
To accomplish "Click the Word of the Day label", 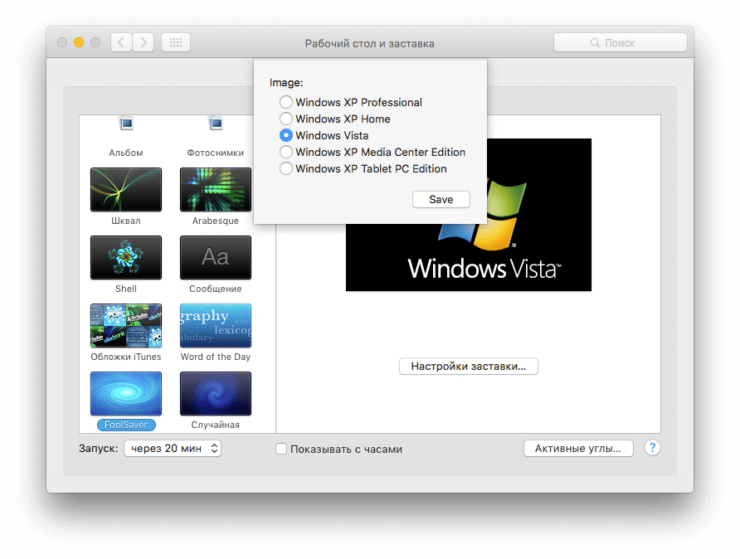I will click(216, 357).
